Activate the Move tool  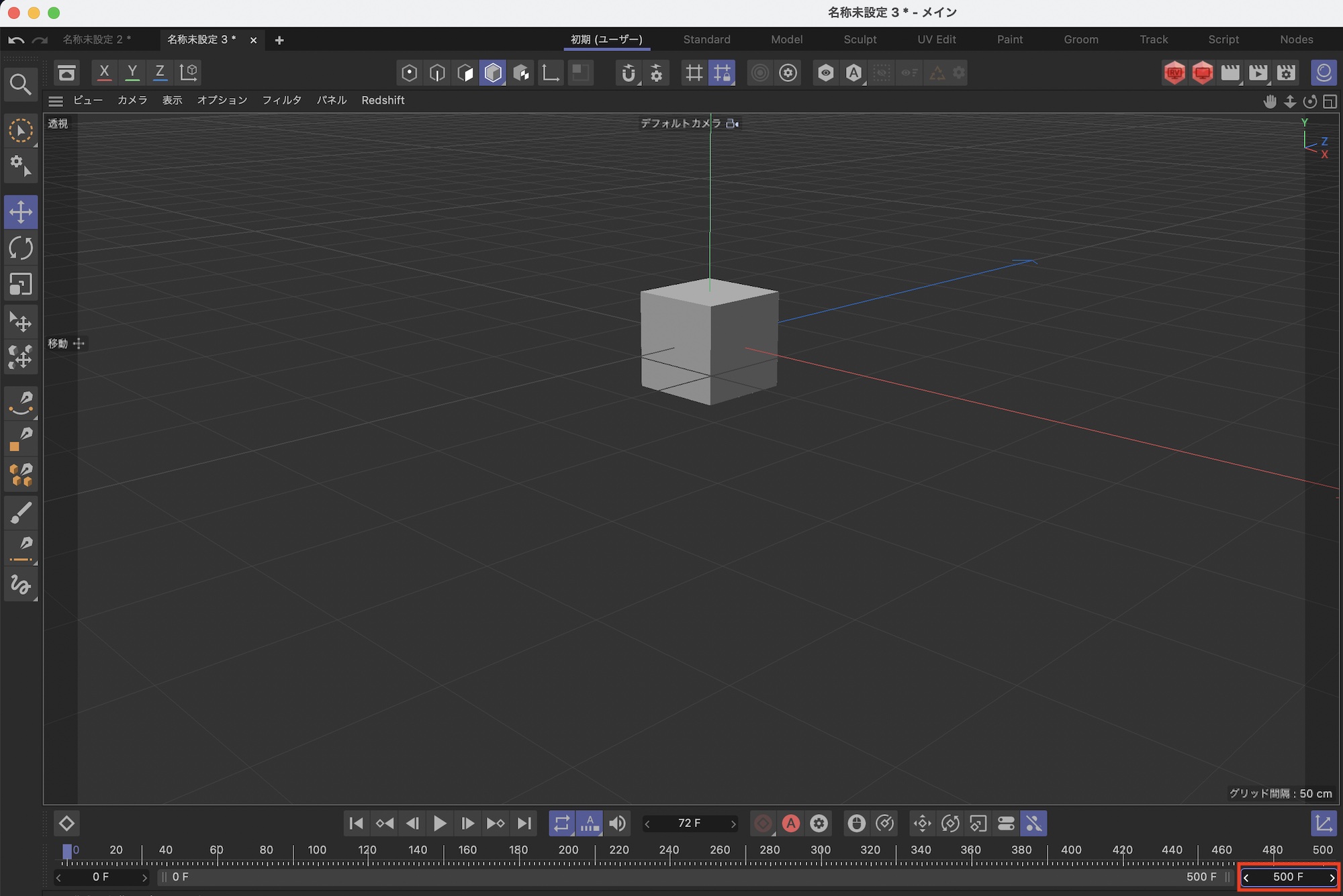click(x=21, y=212)
